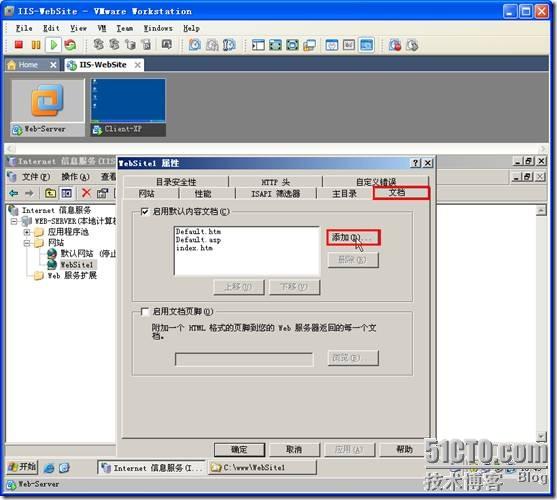Click the summary view toolbar icon
Viewport: 557px width, 500px height.
point(332,45)
